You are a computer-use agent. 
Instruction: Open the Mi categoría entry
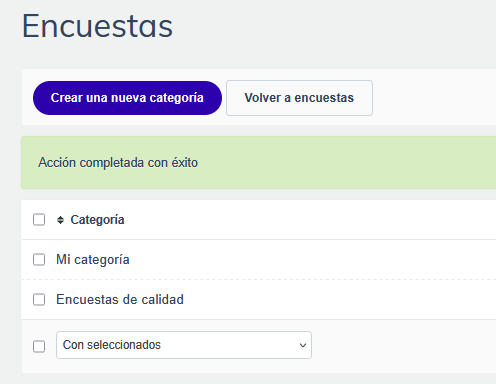click(93, 260)
